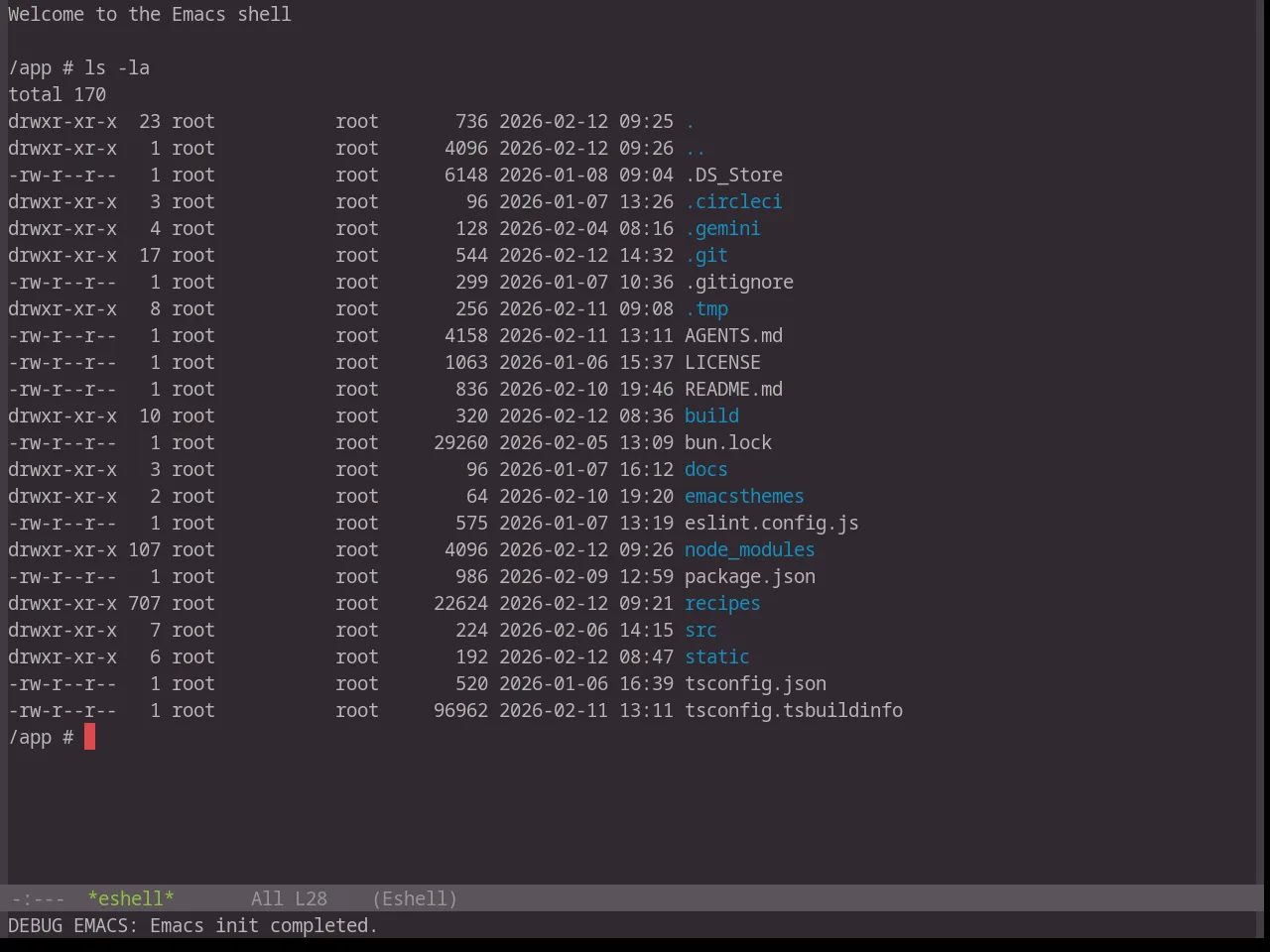Click the 22624 size of recipes

[x=460, y=603]
